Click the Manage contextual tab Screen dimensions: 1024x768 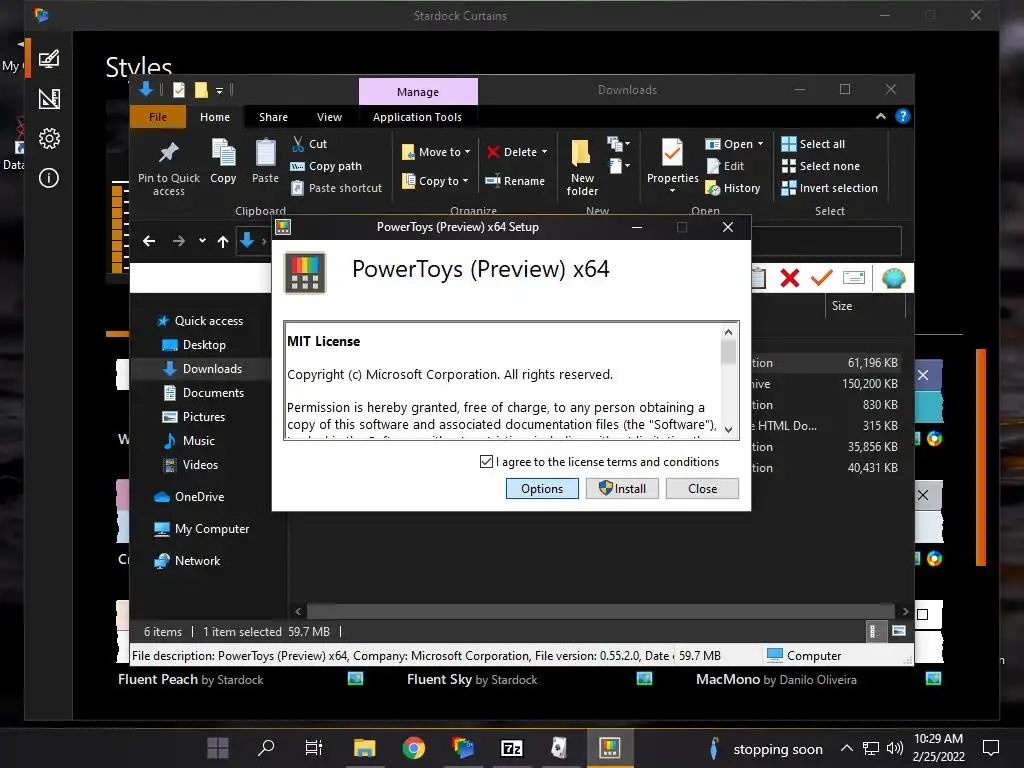418,92
